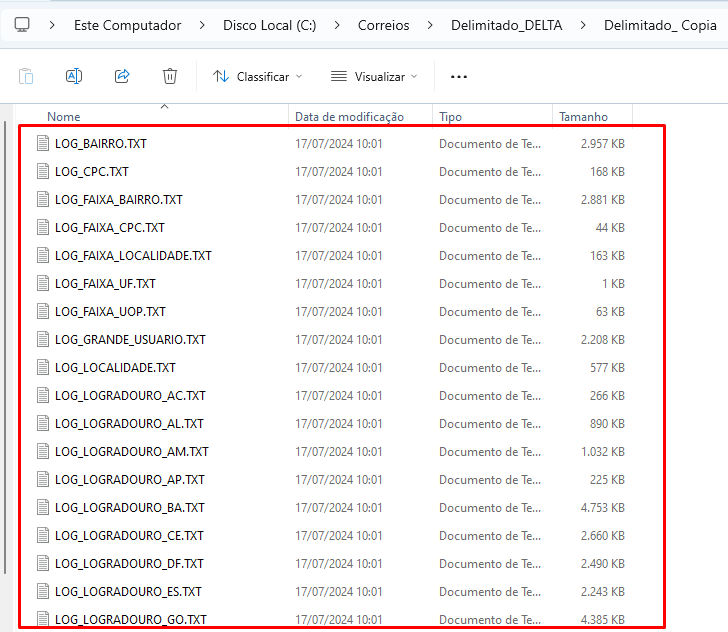
Task: Click the file icon of LOG_LOGRADOURO_AL.TXT
Action: (43, 423)
